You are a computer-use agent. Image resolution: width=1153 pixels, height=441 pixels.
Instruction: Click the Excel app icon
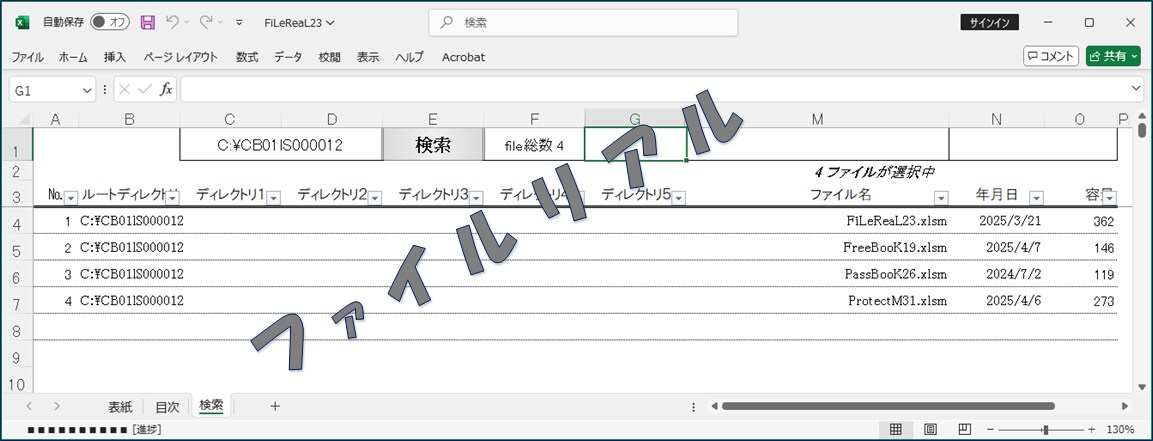(x=22, y=23)
